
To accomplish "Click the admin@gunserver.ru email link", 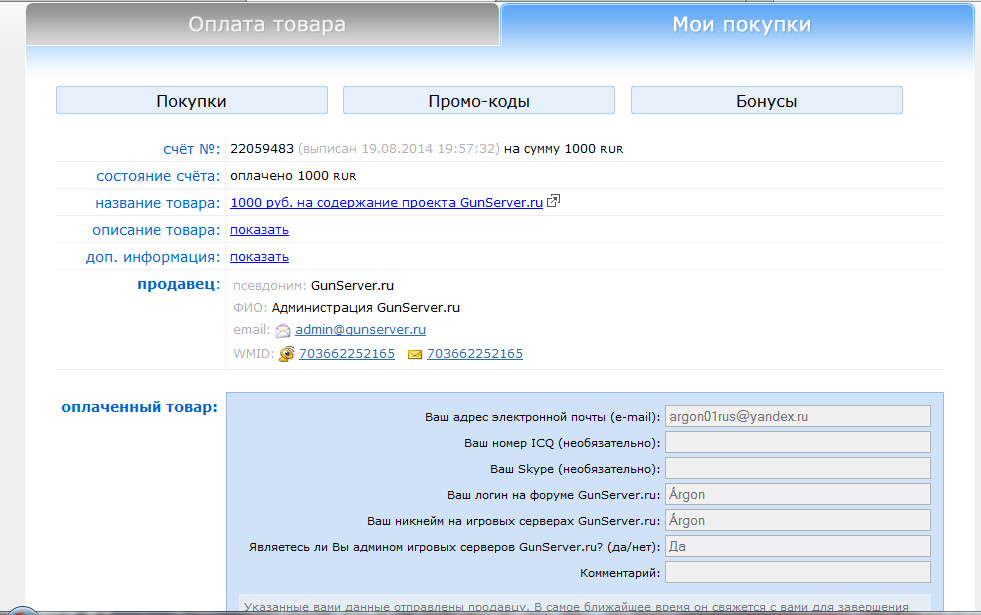I will tap(361, 329).
